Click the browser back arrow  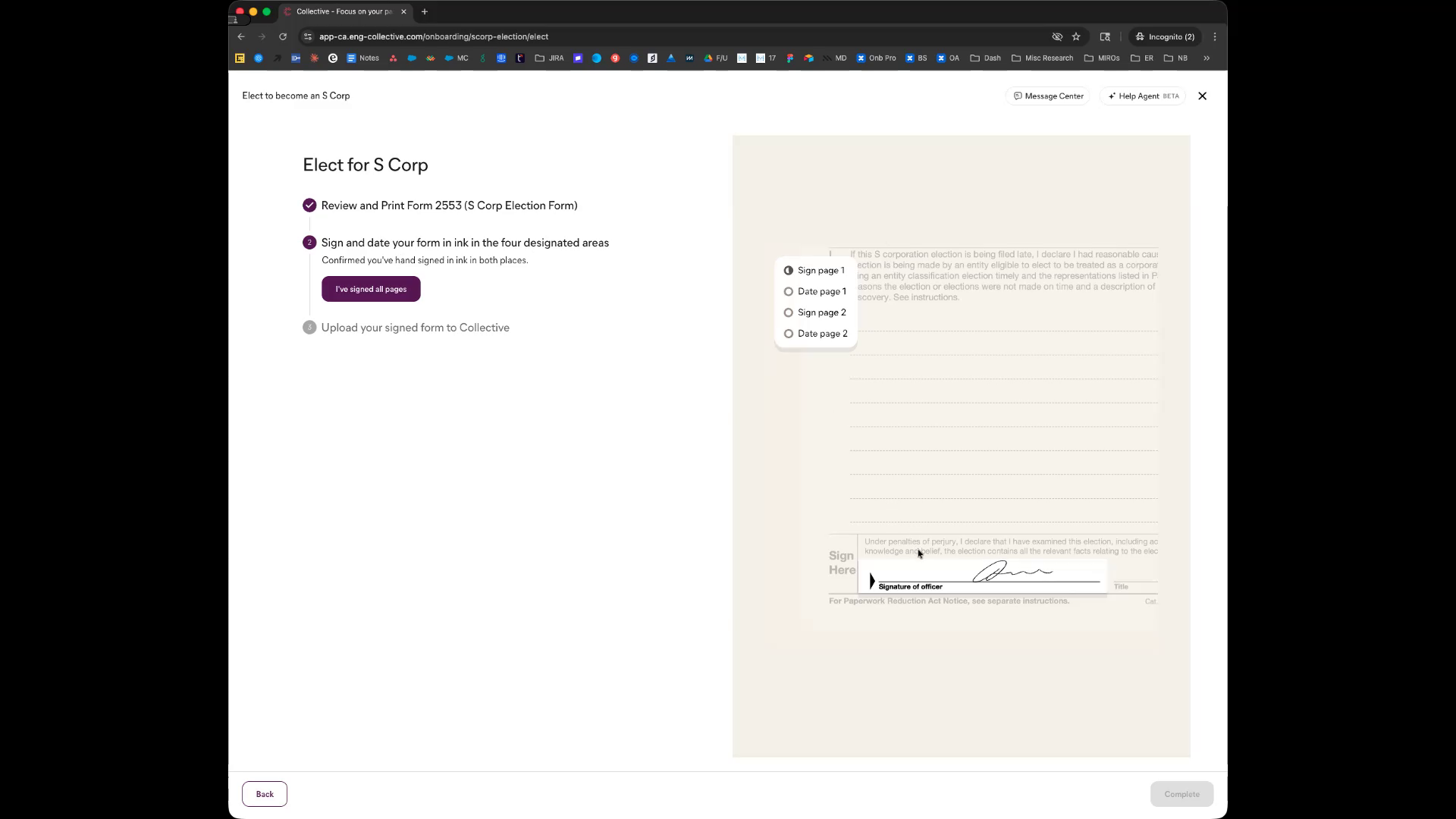tap(241, 36)
